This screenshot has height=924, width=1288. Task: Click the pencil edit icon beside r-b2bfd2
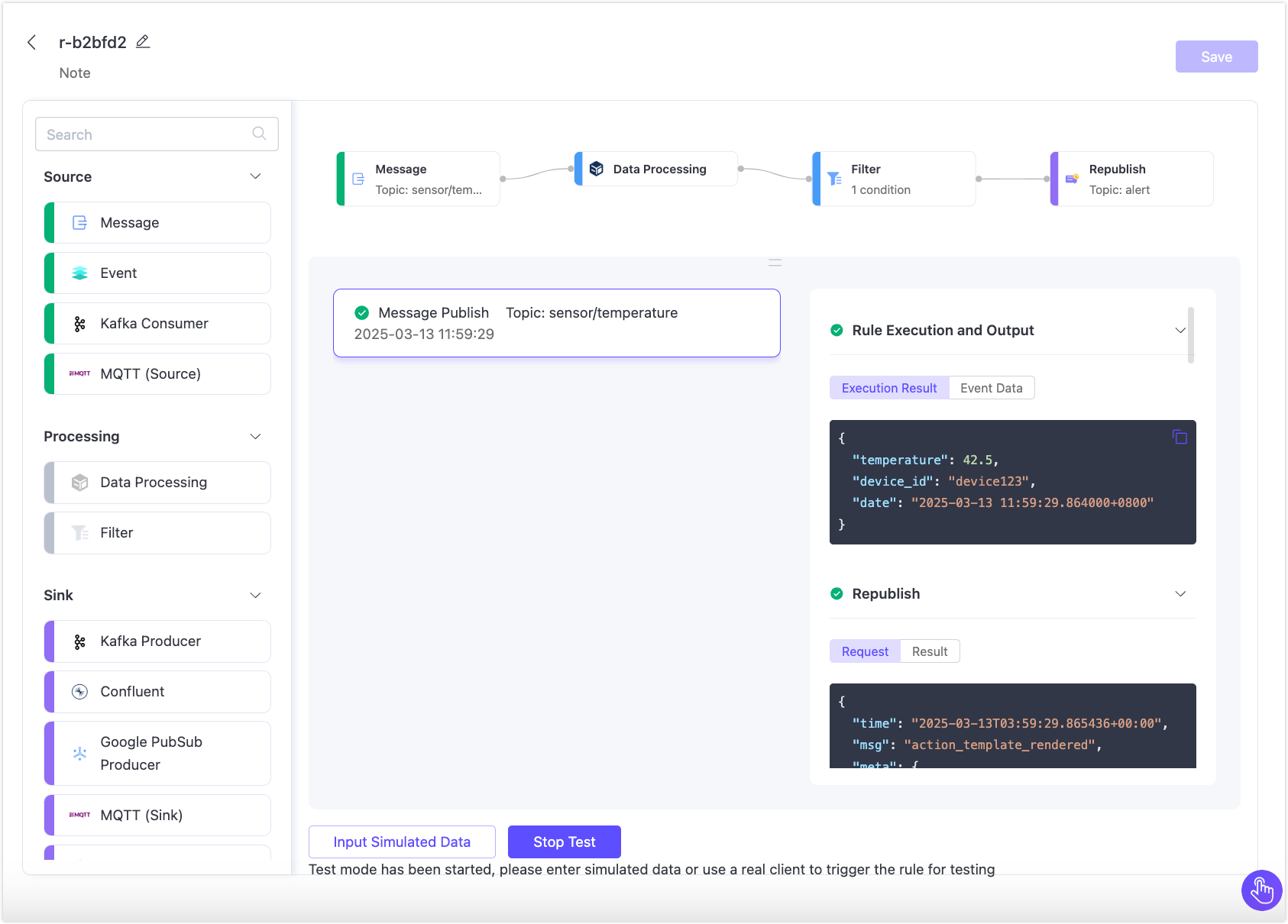143,42
